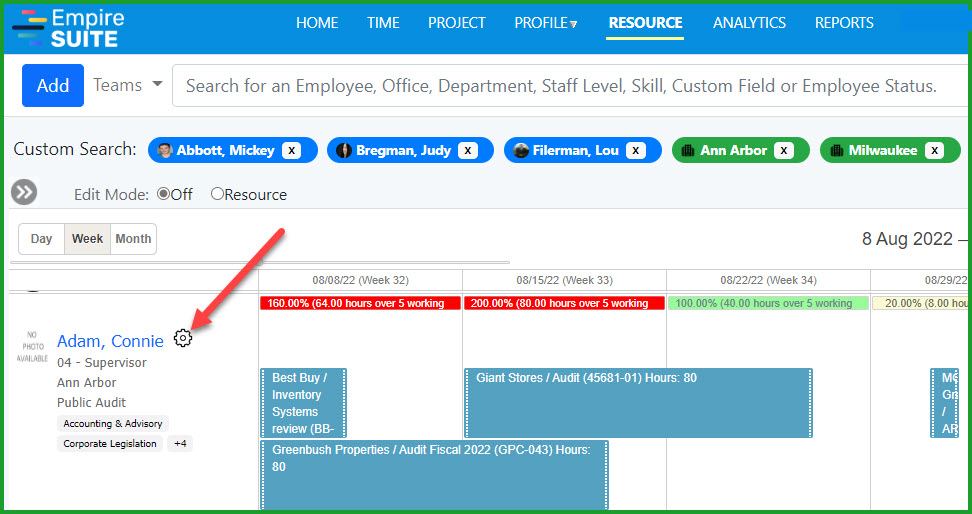Open the TIME menu
The height and width of the screenshot is (514, 972).
[x=382, y=23]
